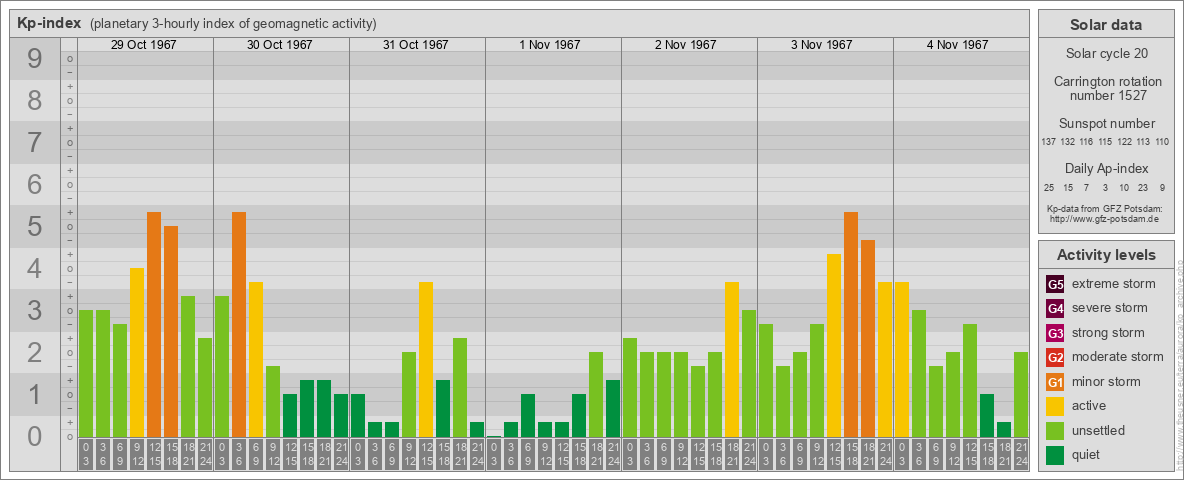Click the daily Ap-index value 25
Viewport: 1184px width, 480px height.
pos(1049,187)
